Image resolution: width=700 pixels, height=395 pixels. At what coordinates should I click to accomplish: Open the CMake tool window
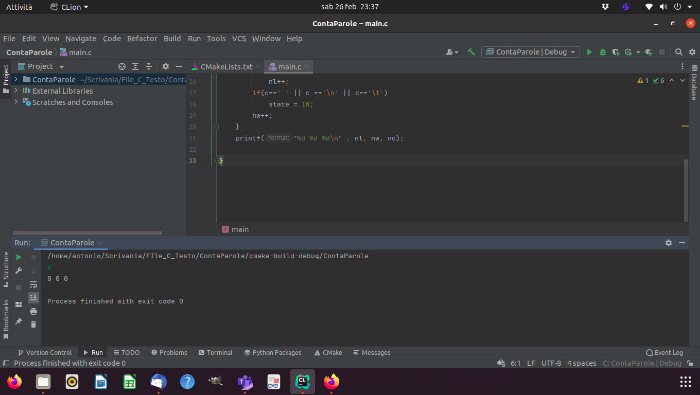tap(328, 353)
